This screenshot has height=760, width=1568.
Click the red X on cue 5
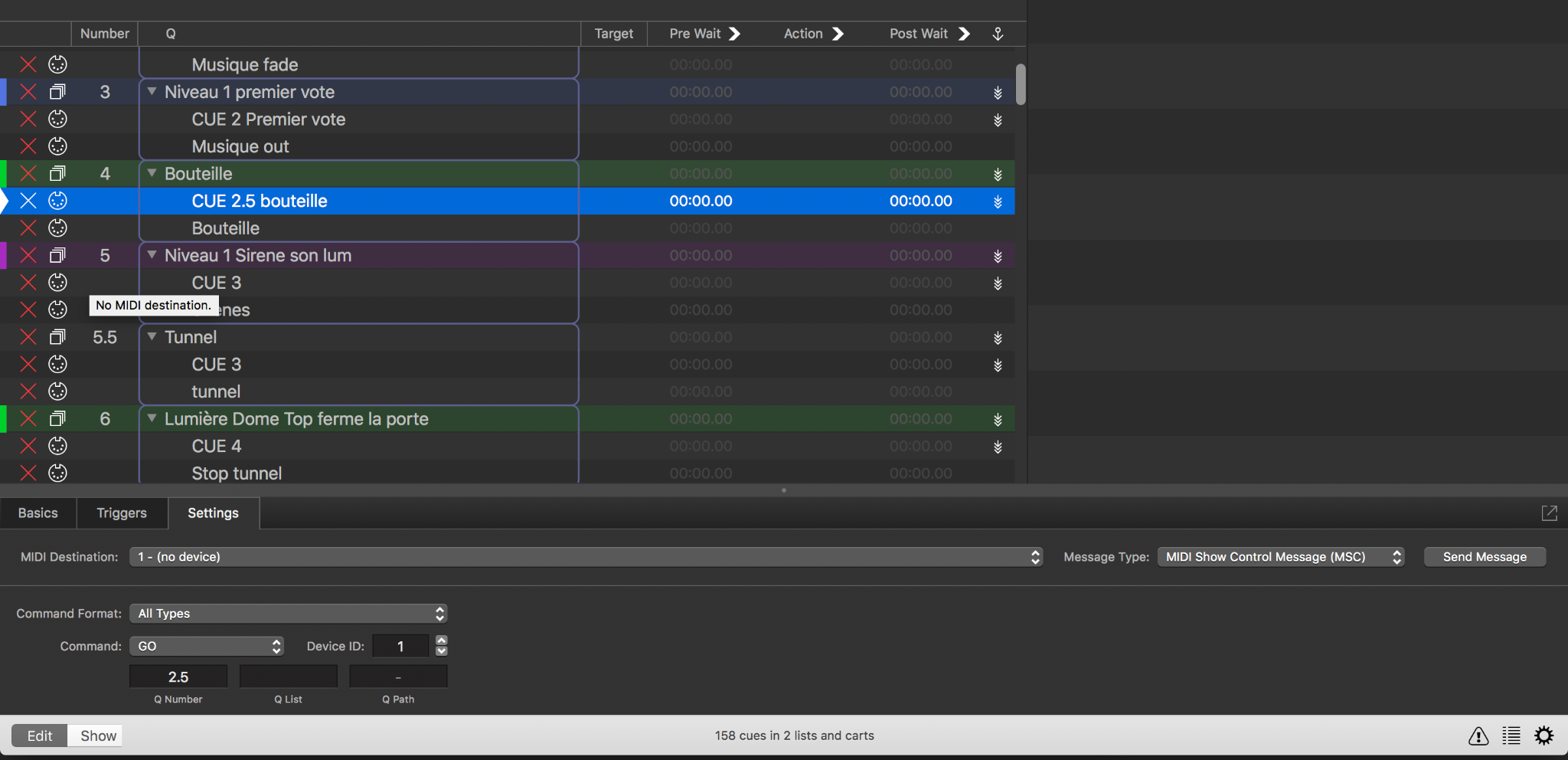[28, 256]
